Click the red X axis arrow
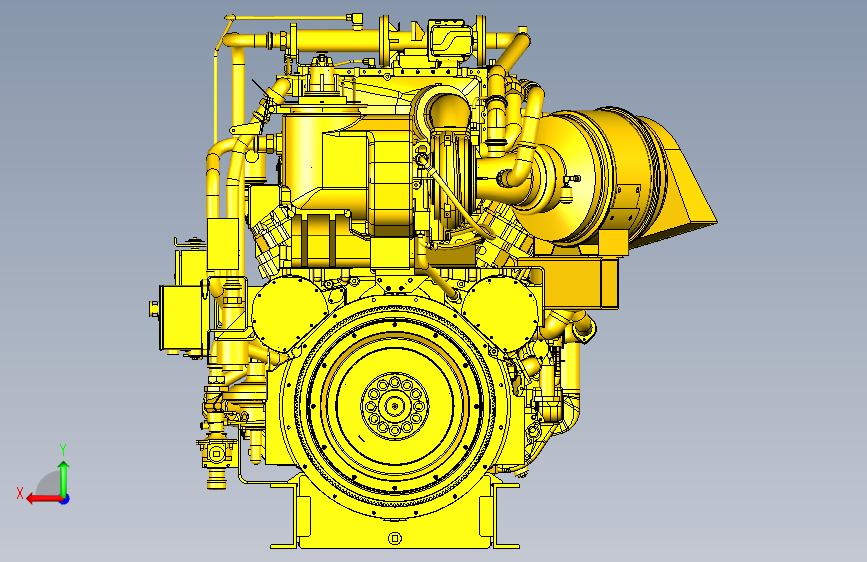Viewport: 867px width, 562px height. [x=43, y=499]
